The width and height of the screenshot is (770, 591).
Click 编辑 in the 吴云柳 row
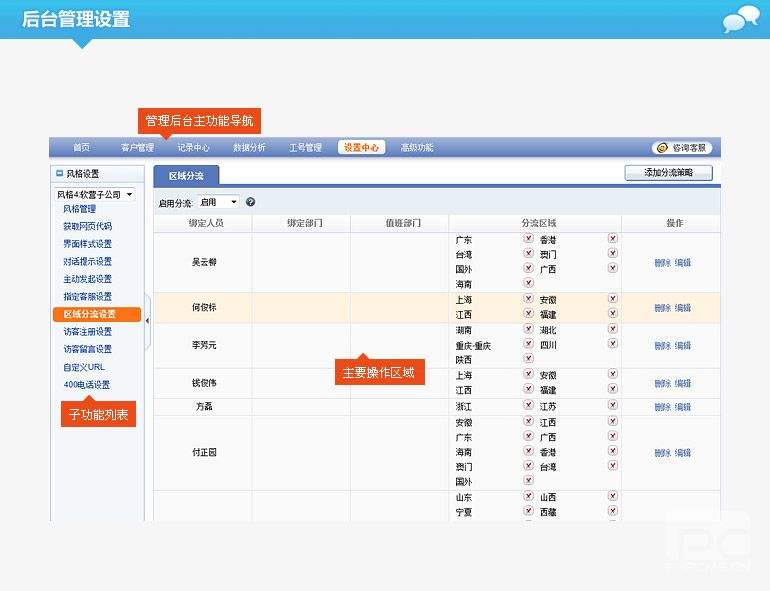pyautogui.click(x=683, y=263)
